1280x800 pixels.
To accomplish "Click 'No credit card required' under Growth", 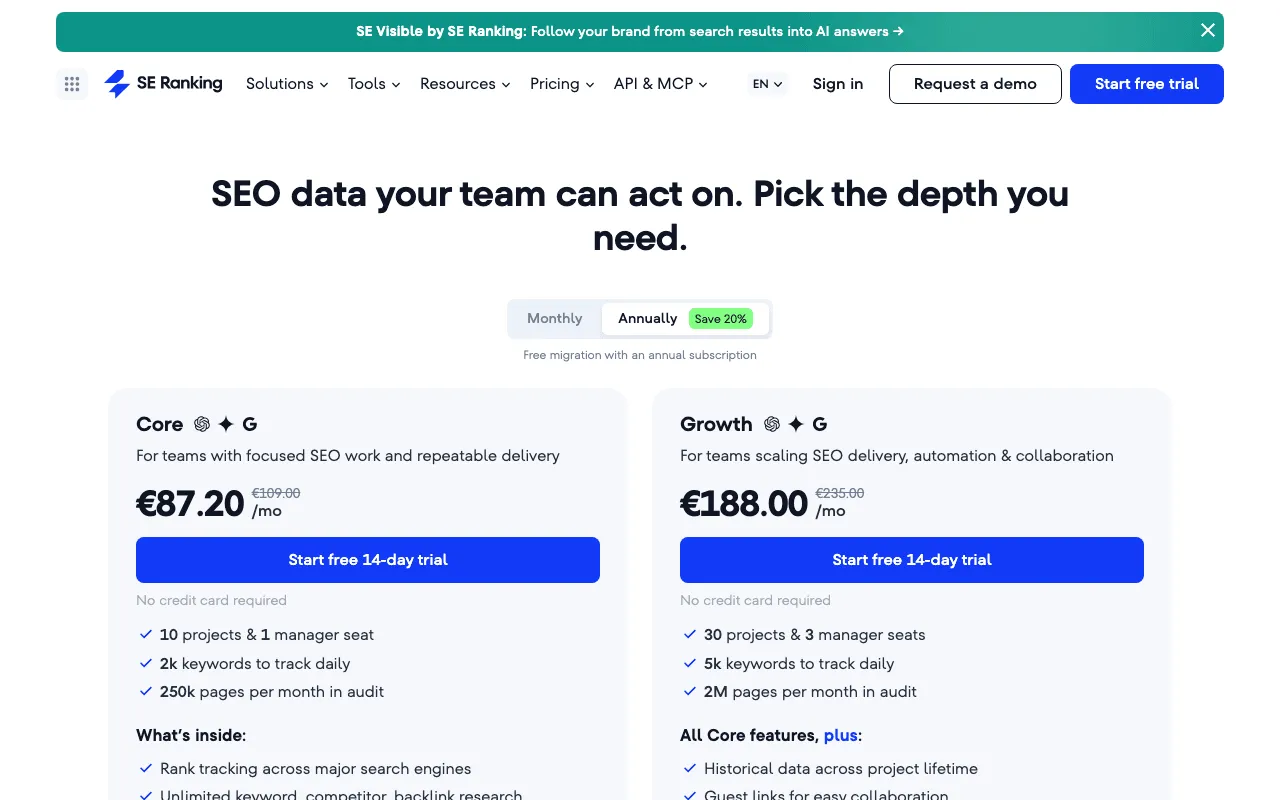I will tap(755, 600).
